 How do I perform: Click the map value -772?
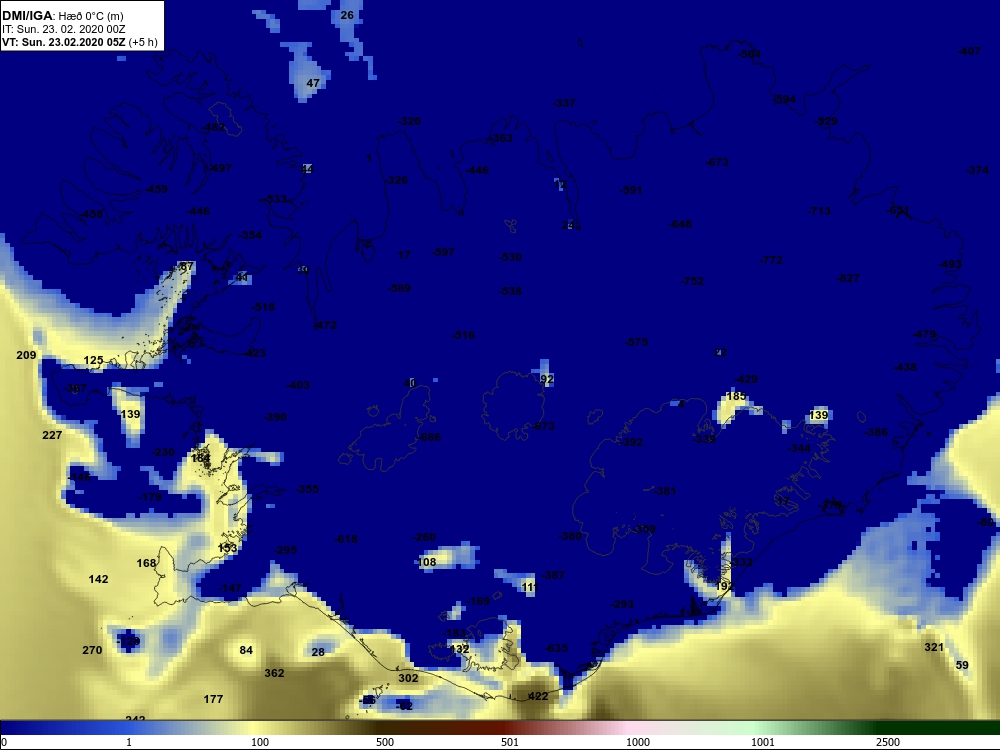pyautogui.click(x=771, y=260)
